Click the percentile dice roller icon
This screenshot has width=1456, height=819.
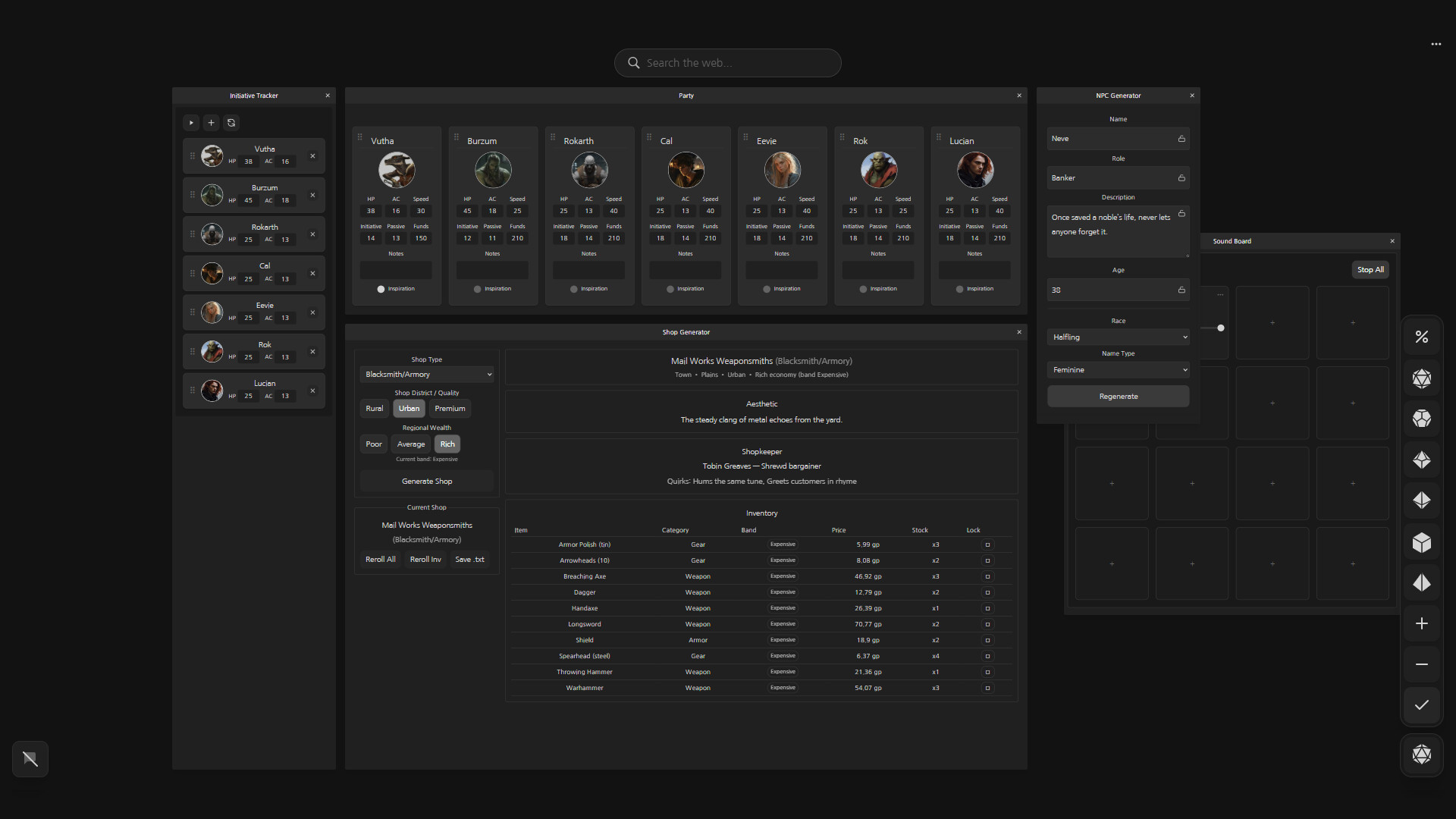click(x=1422, y=336)
